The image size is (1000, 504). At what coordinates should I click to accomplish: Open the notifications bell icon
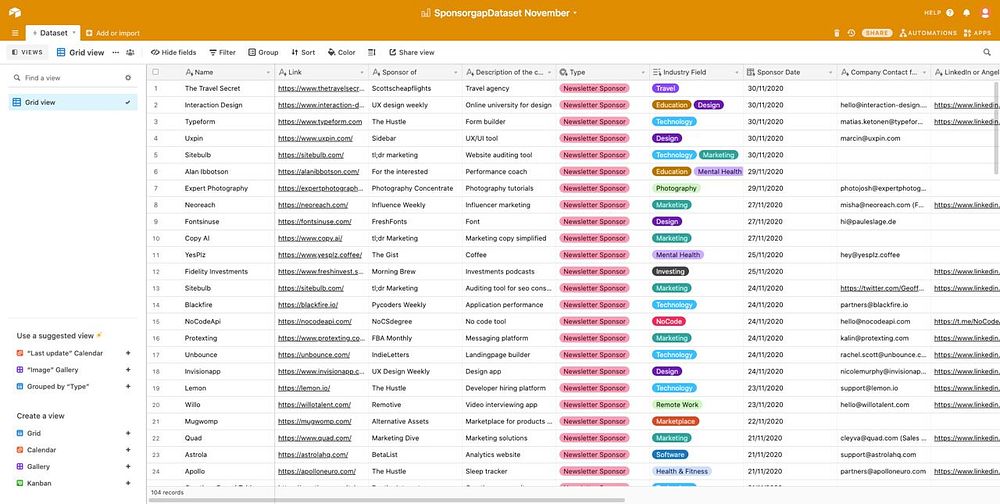tap(967, 13)
